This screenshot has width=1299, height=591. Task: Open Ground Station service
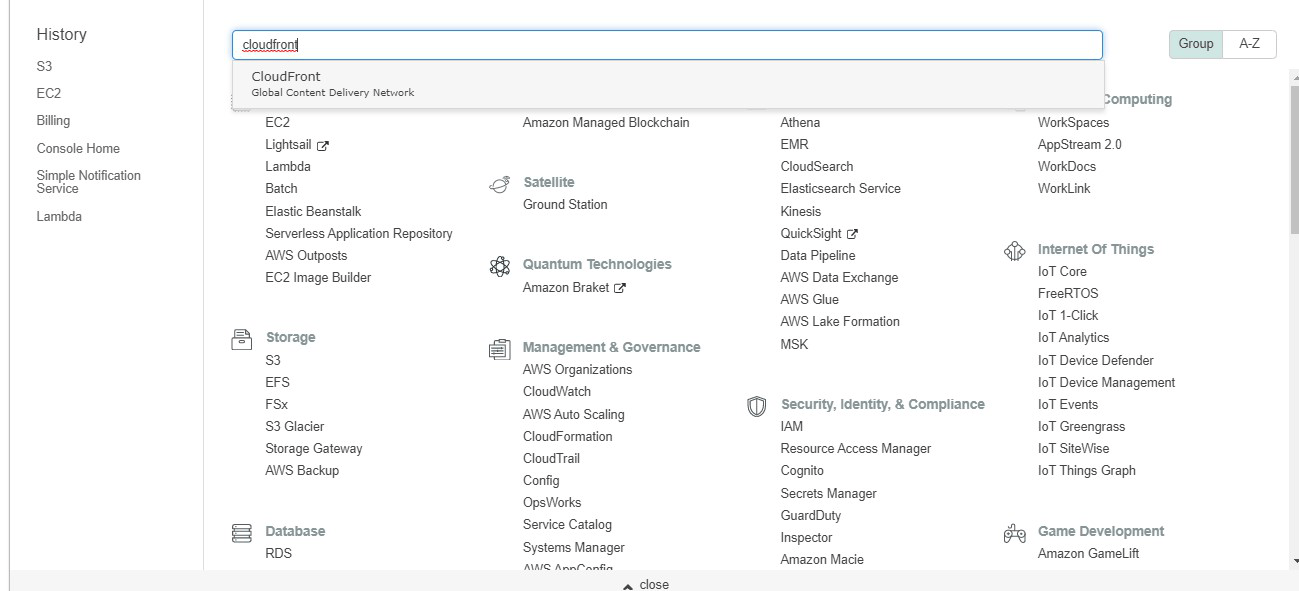[565, 205]
